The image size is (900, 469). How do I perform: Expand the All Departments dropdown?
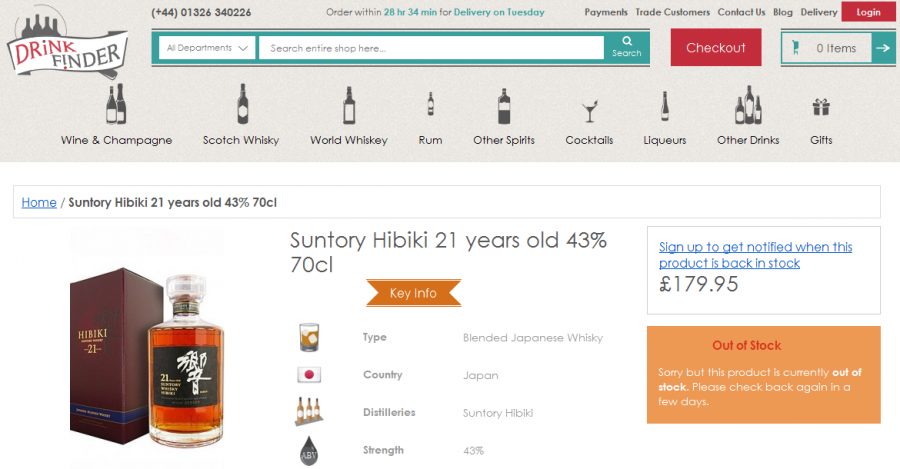pos(206,48)
